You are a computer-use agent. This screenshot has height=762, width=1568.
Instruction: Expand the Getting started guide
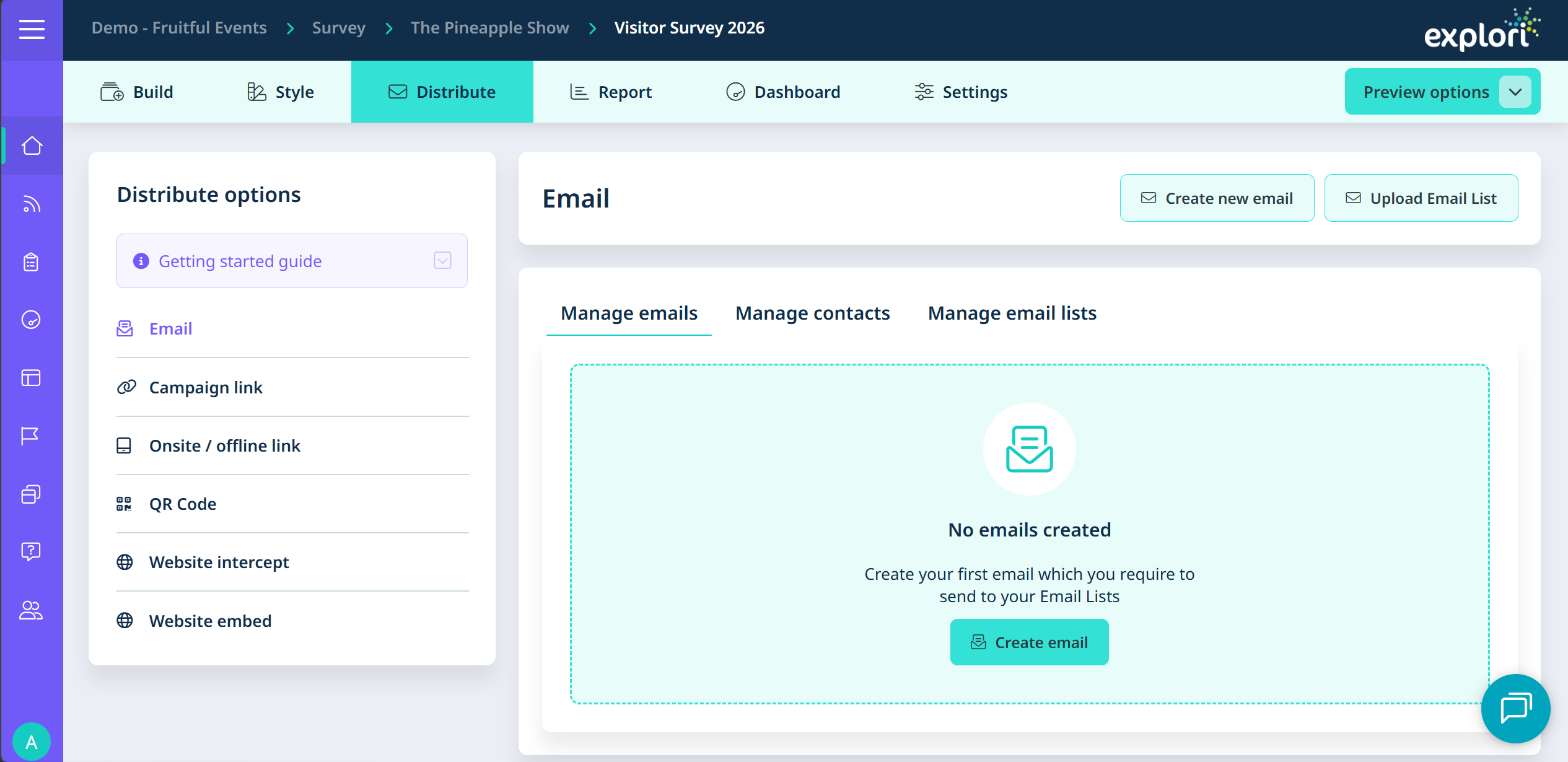(x=442, y=261)
